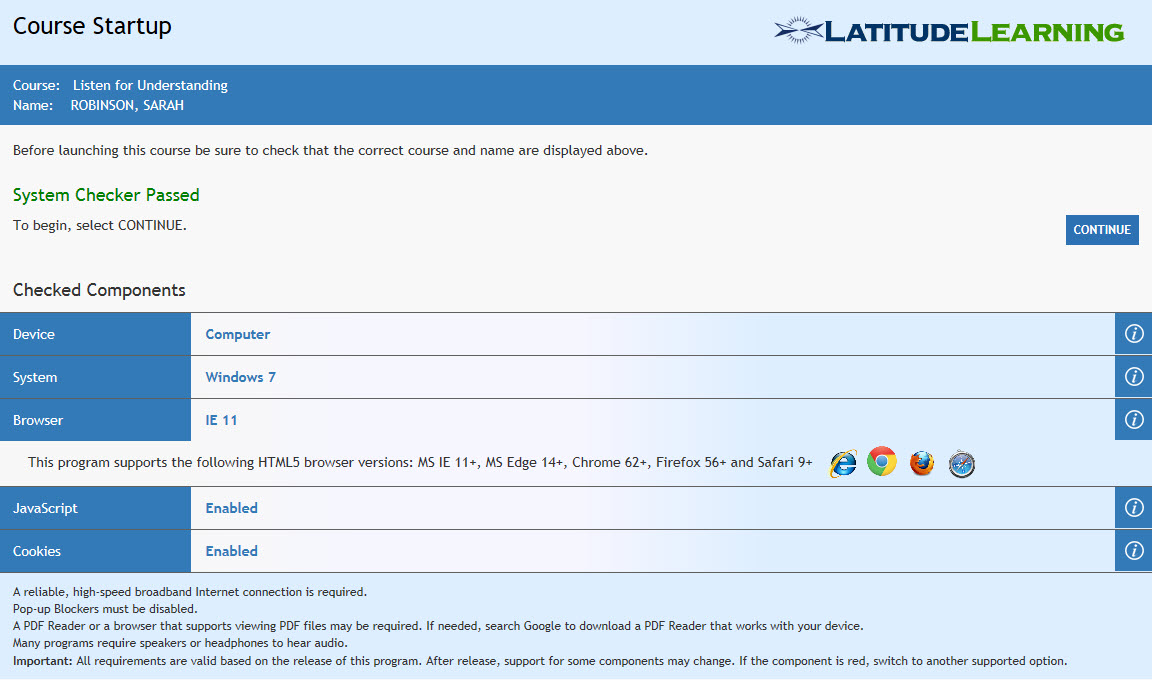This screenshot has height=680, width=1152.
Task: Click the Firefox browser icon
Action: coord(922,463)
